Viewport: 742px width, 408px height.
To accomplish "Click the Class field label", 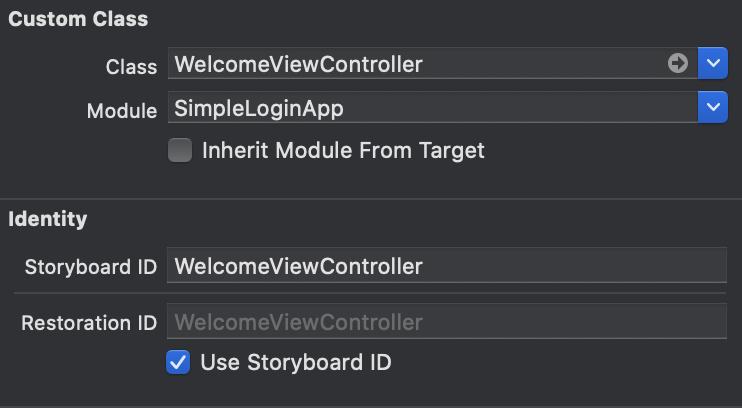I will click(131, 66).
